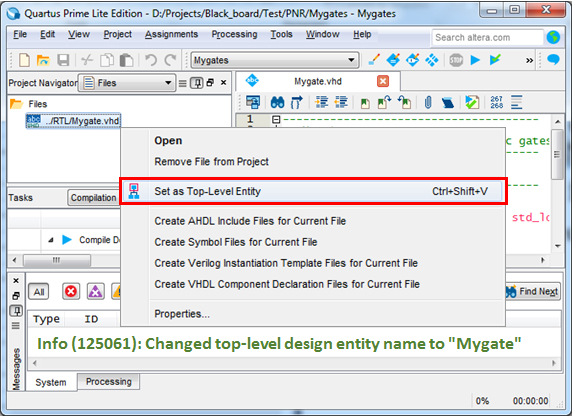Click the Search altera.com field

(x=487, y=38)
